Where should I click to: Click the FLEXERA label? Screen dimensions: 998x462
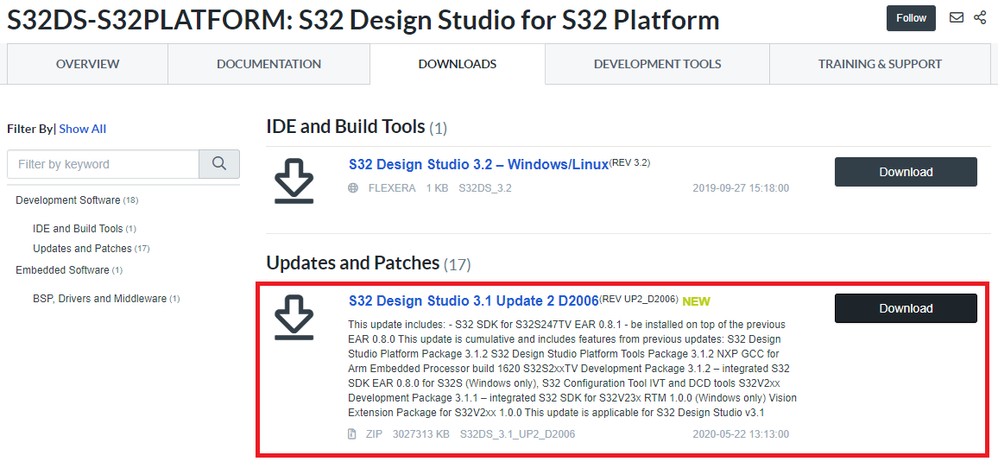[x=392, y=188]
